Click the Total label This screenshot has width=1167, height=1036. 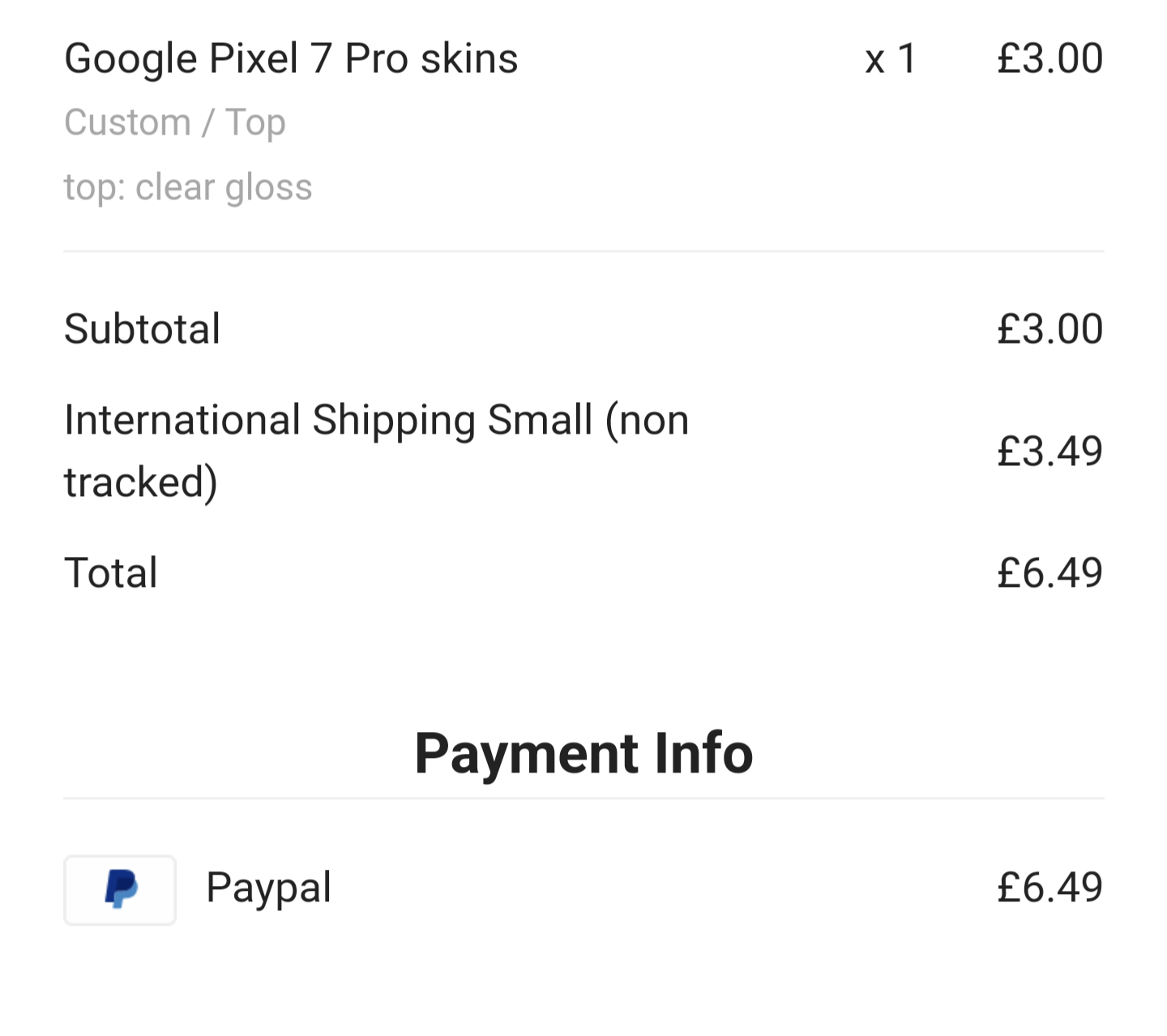pyautogui.click(x=110, y=573)
